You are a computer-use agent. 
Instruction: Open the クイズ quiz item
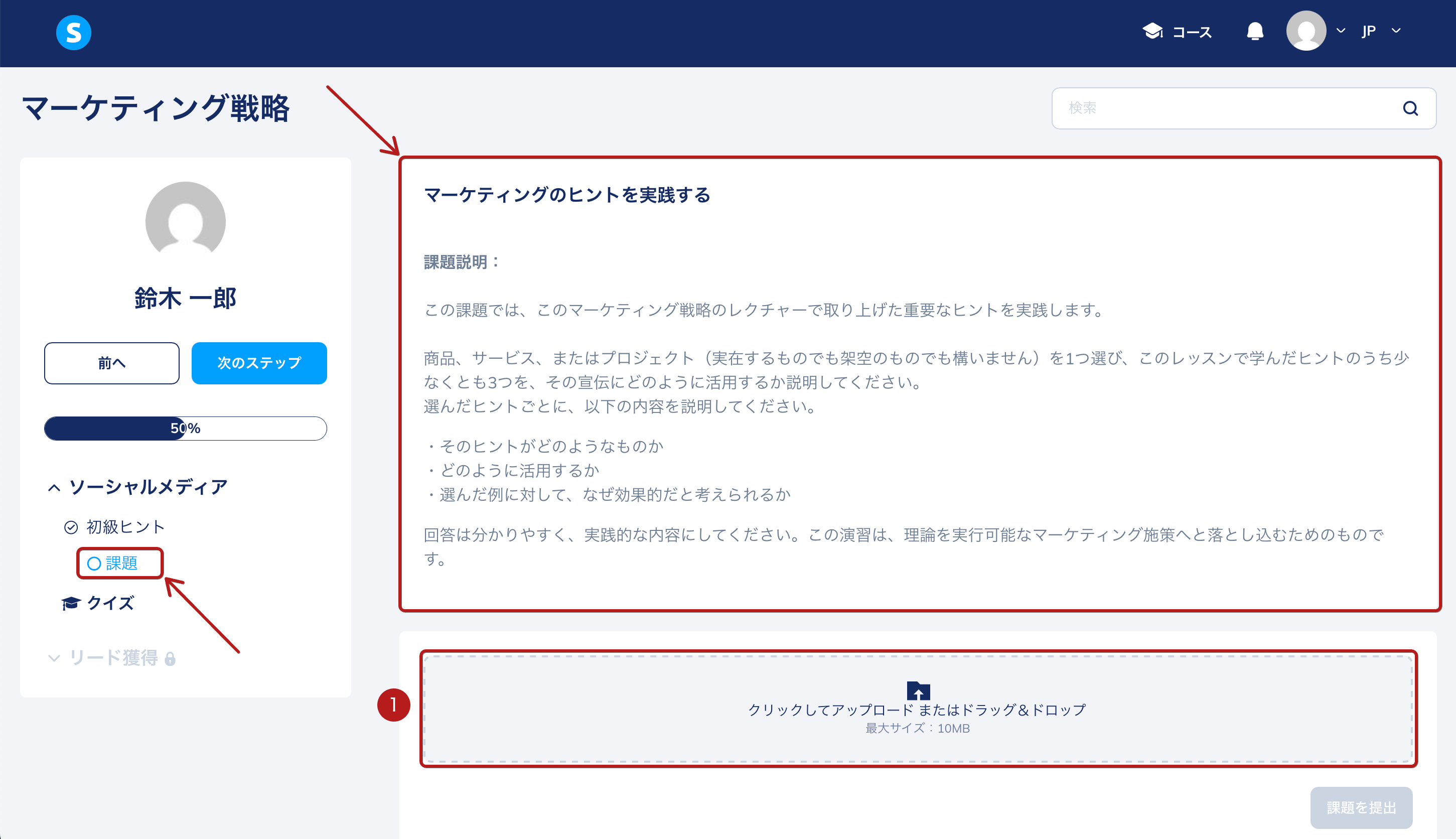110,603
